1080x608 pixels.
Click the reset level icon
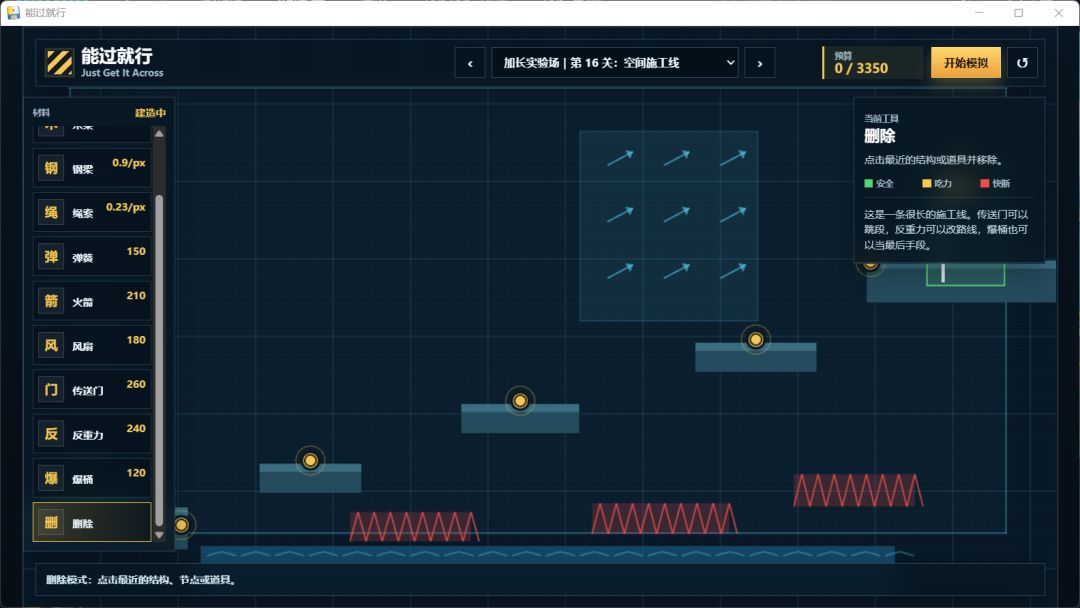tap(1022, 63)
